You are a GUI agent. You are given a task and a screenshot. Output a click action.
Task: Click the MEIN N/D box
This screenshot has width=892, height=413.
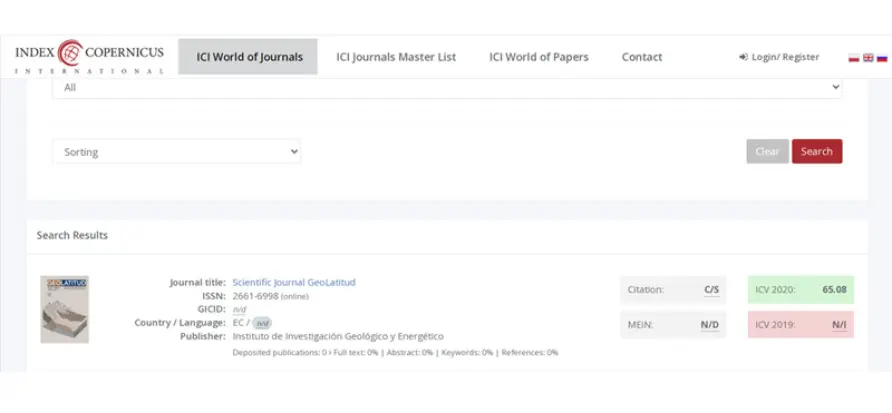[x=673, y=325]
